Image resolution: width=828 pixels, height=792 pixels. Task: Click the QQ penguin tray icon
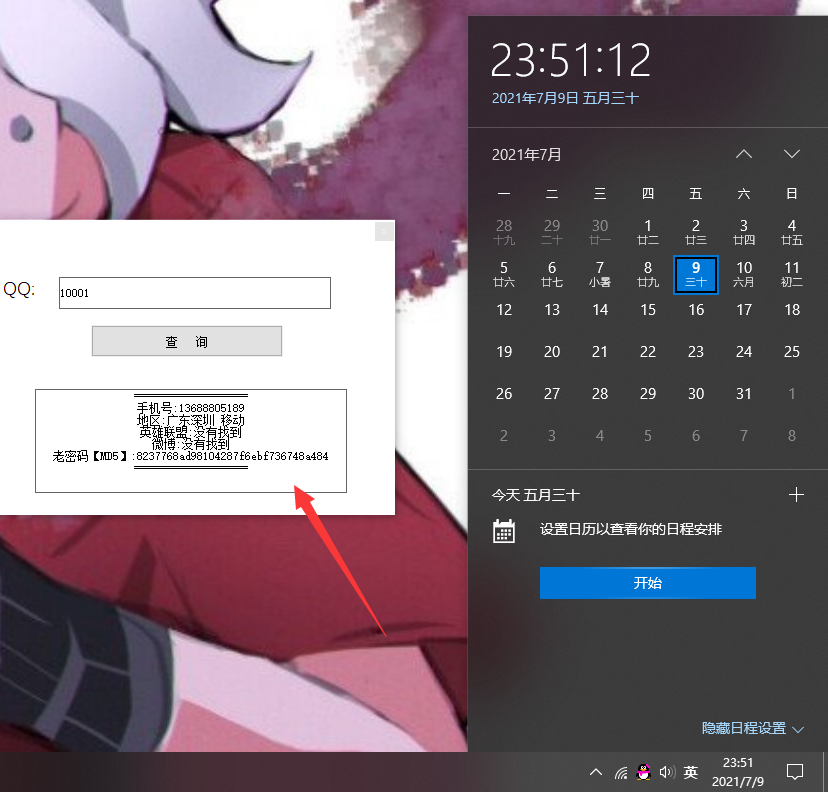tap(643, 772)
